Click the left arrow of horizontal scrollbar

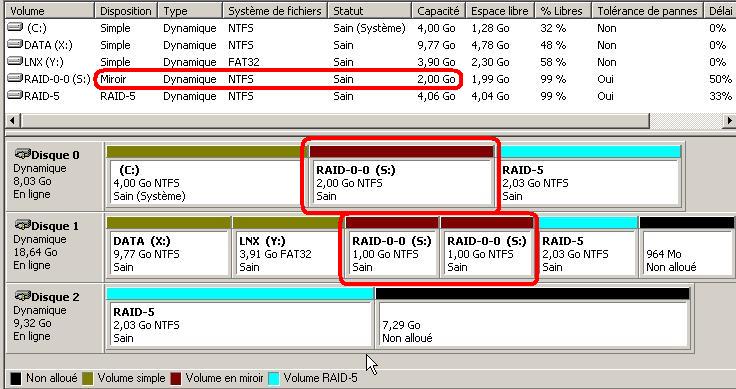coord(13,121)
